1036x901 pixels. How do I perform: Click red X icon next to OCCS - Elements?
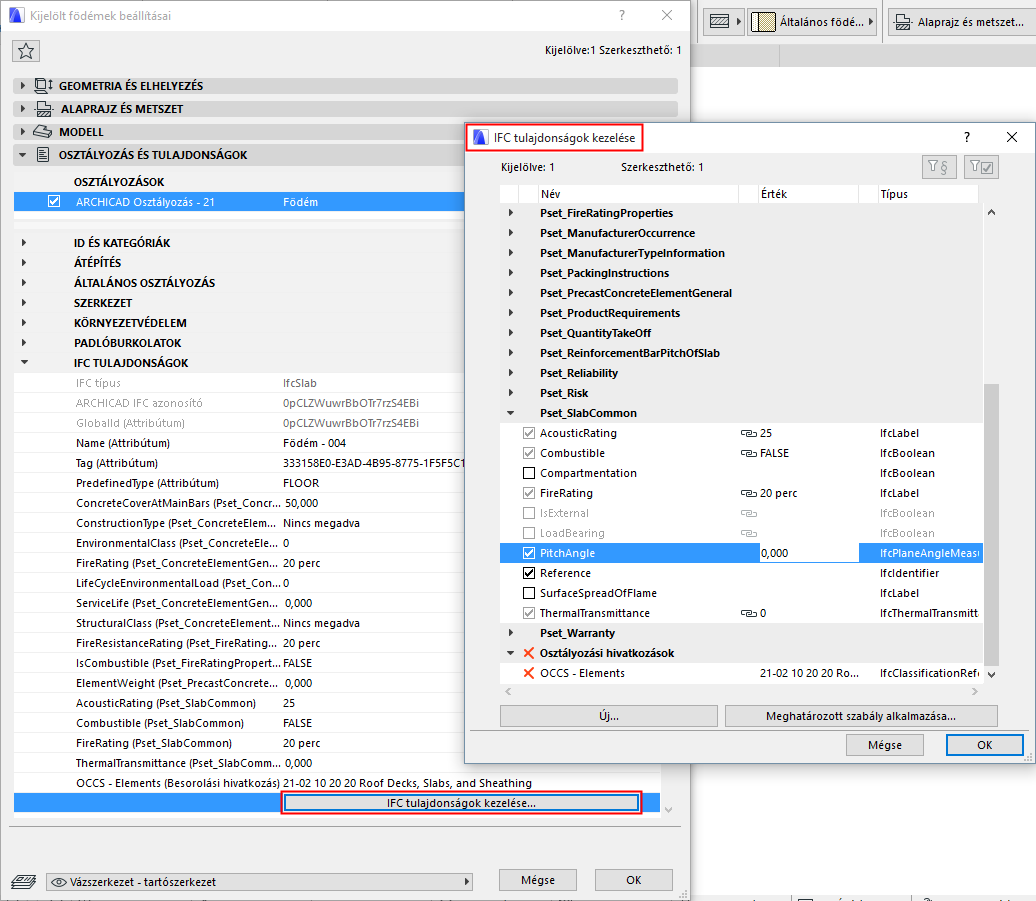point(529,673)
